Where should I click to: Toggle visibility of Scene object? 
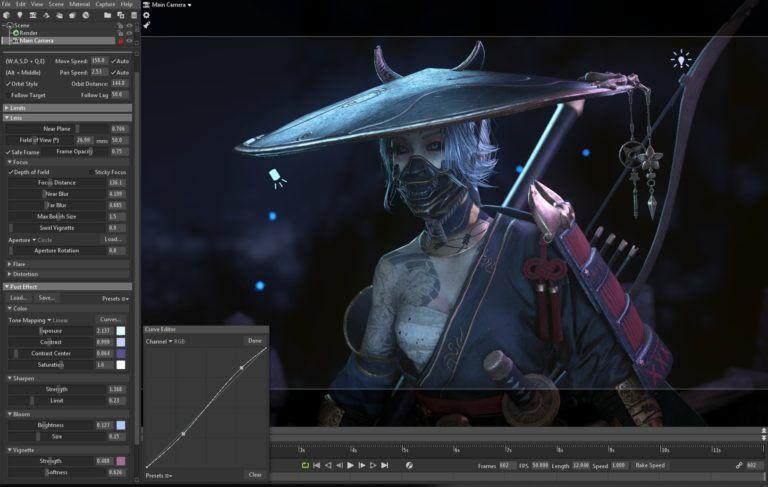pyautogui.click(x=130, y=25)
